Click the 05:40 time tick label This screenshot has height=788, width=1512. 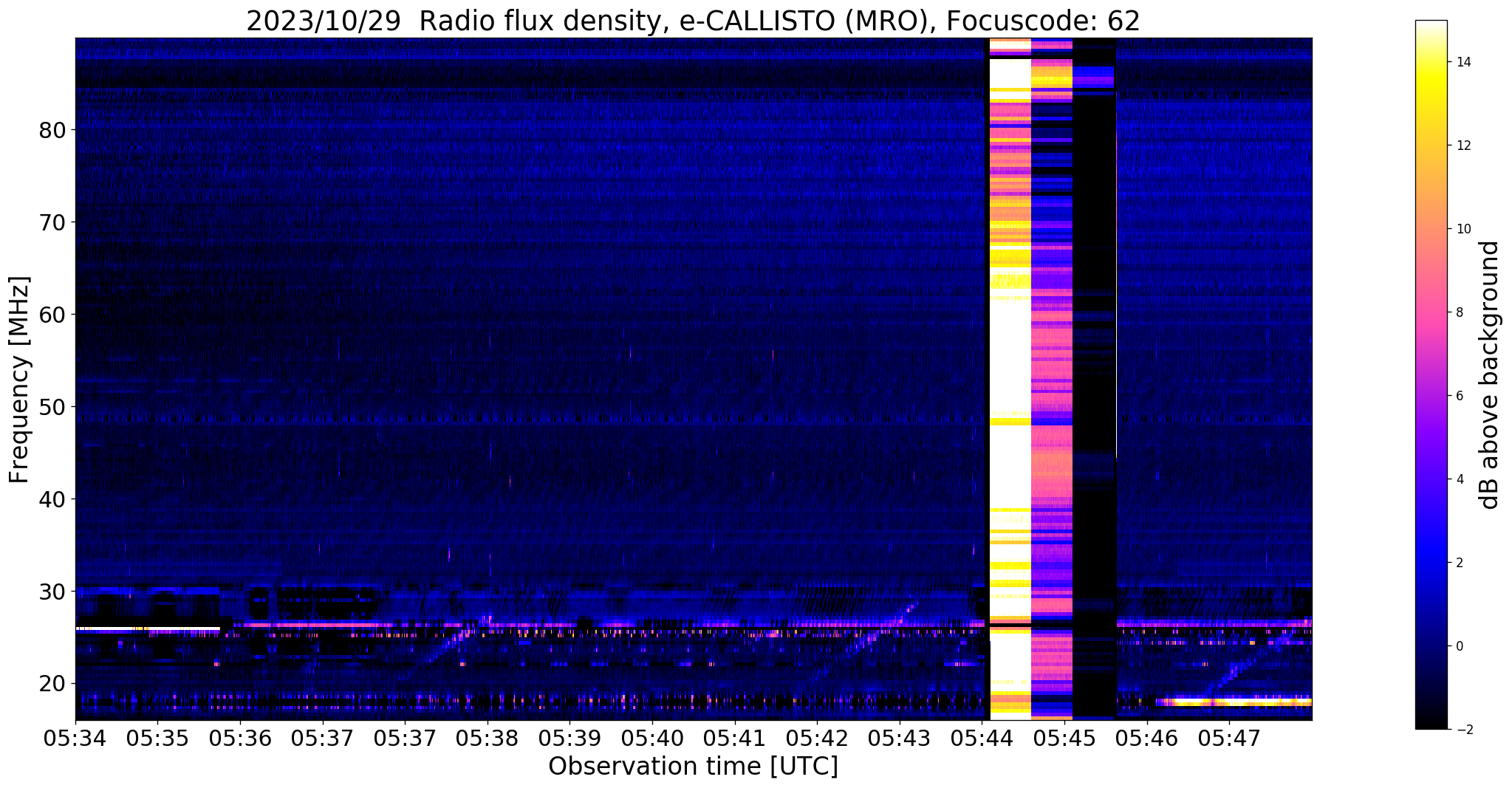click(x=651, y=739)
